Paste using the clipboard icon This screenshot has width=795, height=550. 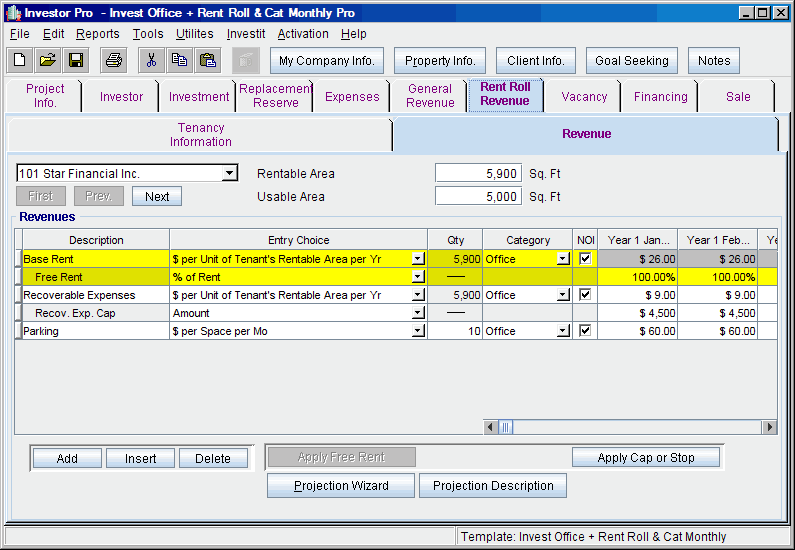207,61
